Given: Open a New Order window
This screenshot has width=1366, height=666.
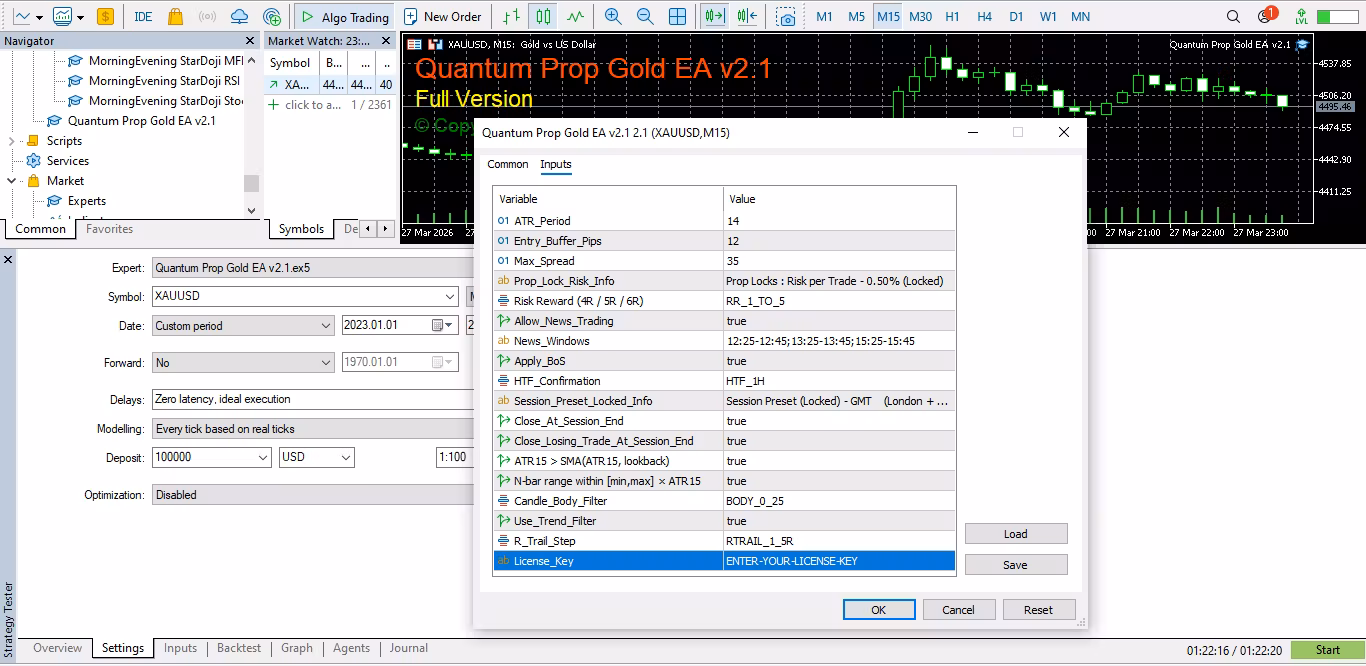Looking at the screenshot, I should coord(442,17).
